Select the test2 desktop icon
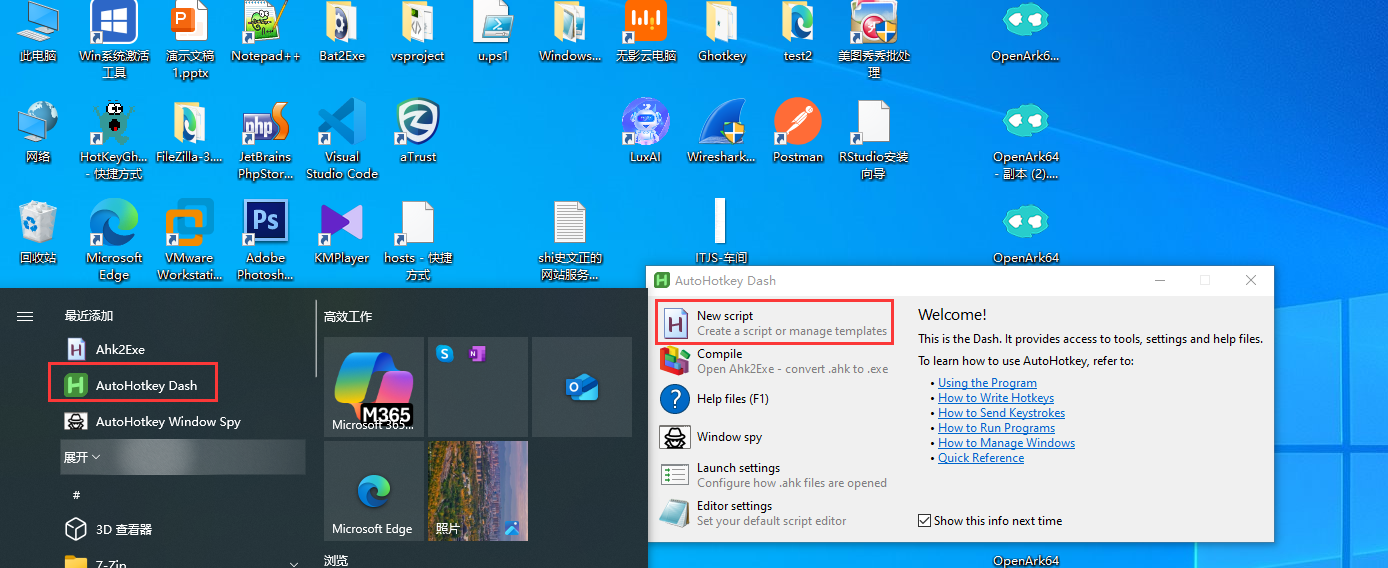 tap(798, 33)
